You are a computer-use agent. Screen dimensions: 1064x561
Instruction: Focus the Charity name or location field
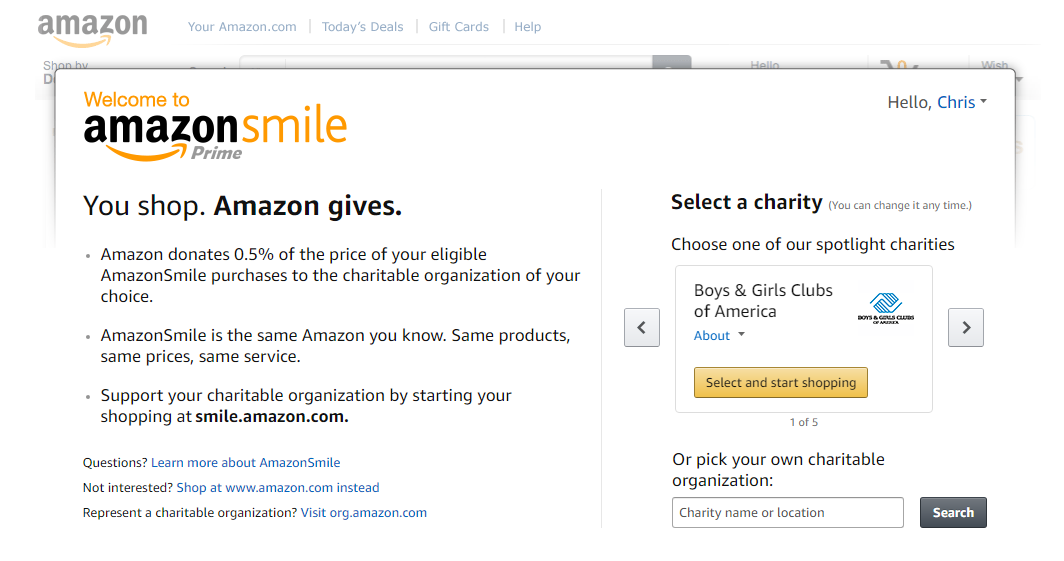(788, 512)
